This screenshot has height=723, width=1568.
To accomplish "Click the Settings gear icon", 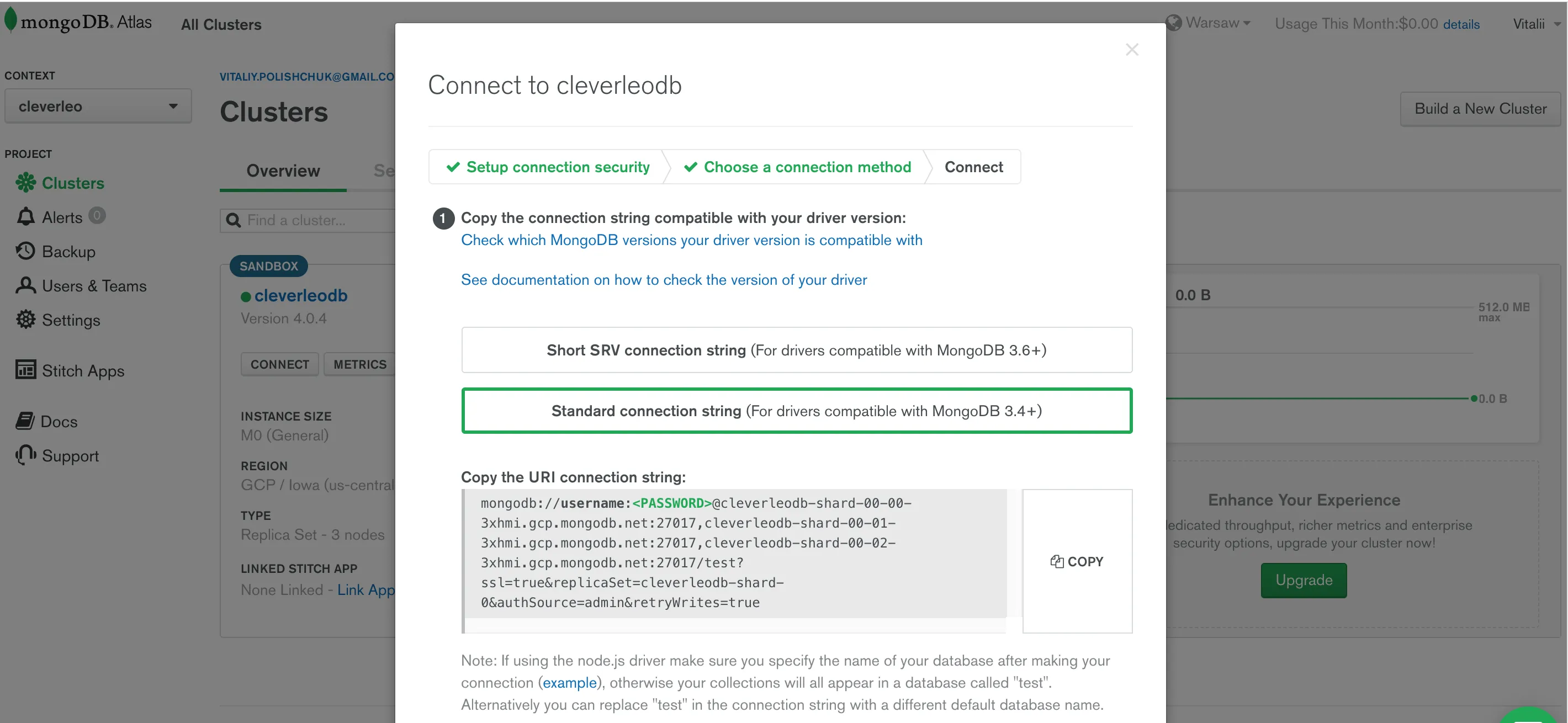I will pyautogui.click(x=25, y=320).
